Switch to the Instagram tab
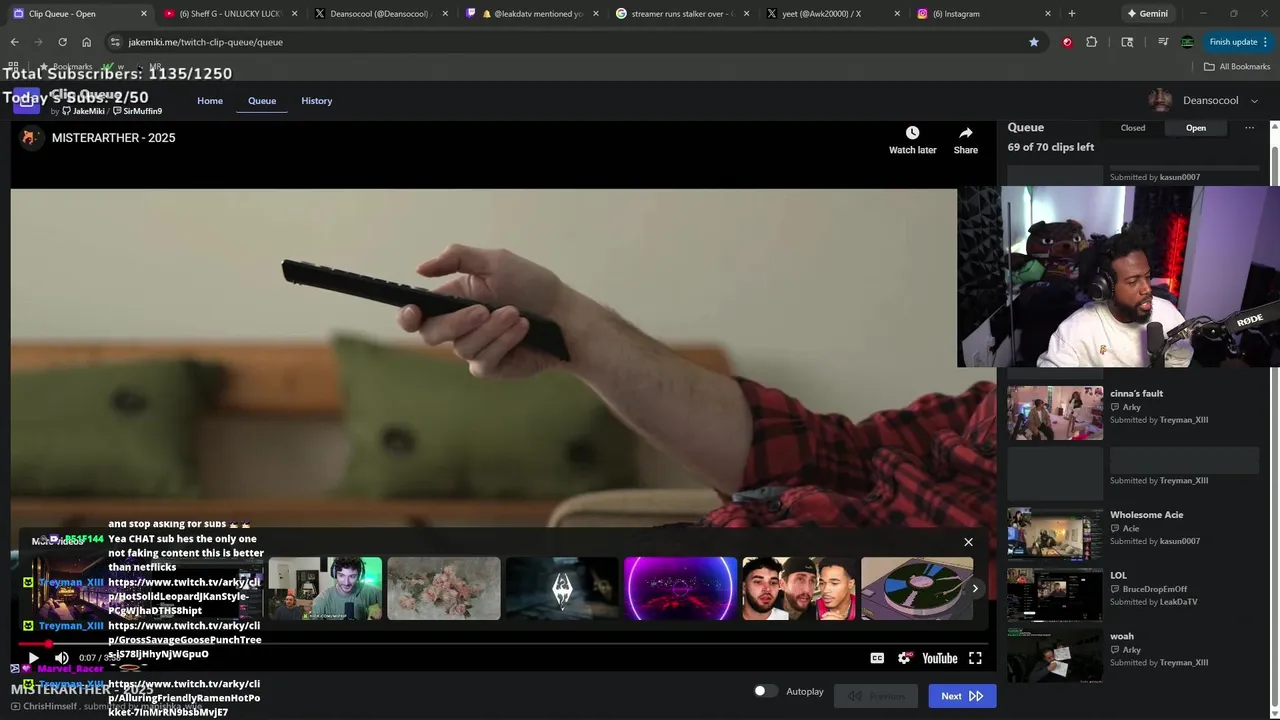Image resolution: width=1280 pixels, height=720 pixels. 984,14
